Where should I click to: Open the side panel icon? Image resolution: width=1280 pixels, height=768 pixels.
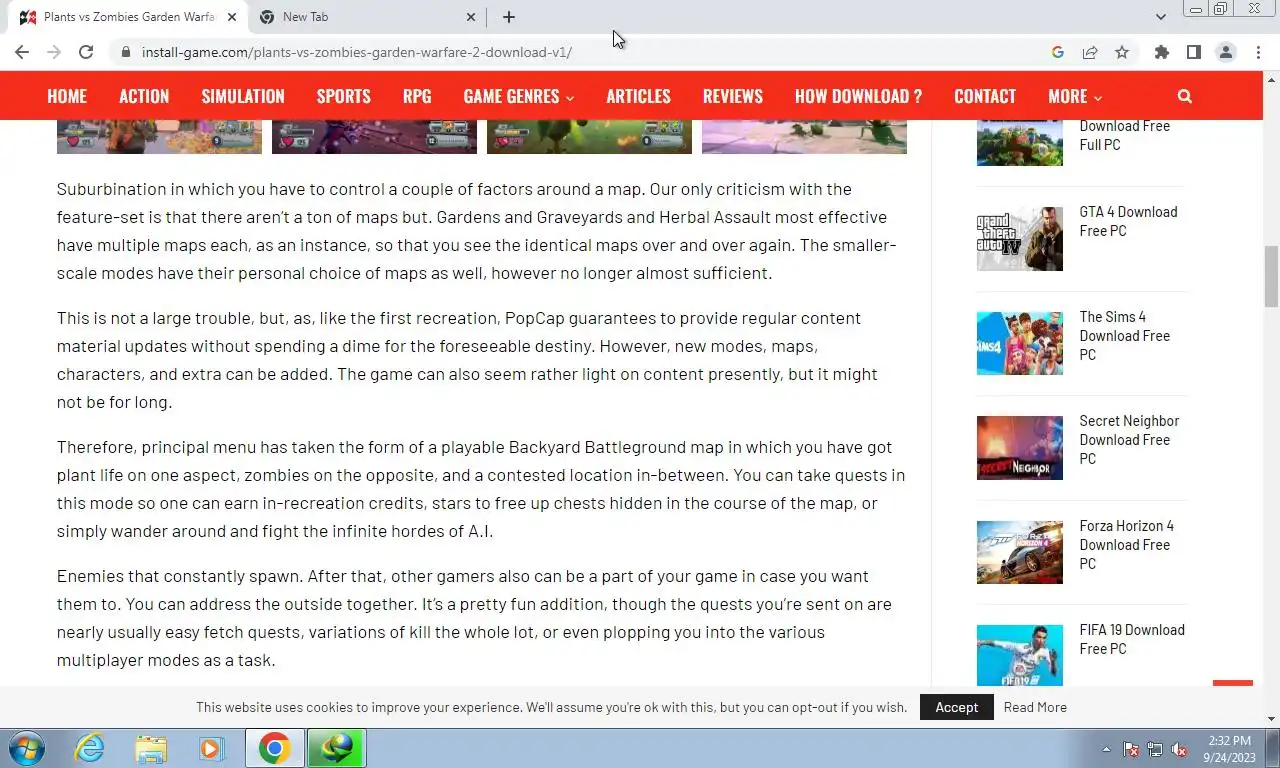coord(1193,52)
